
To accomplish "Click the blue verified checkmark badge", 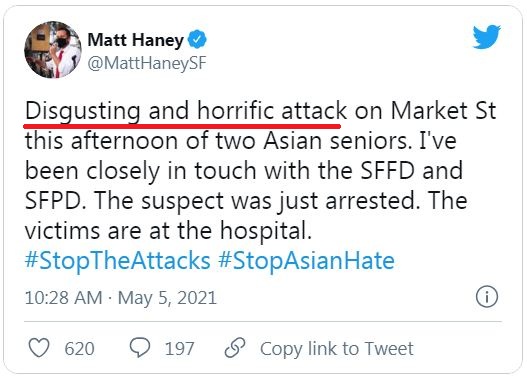I will tap(197, 40).
